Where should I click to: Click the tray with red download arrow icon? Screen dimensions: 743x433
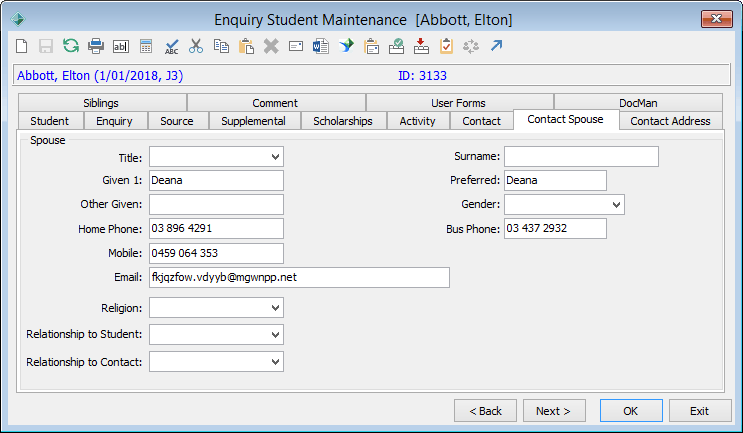tap(421, 46)
